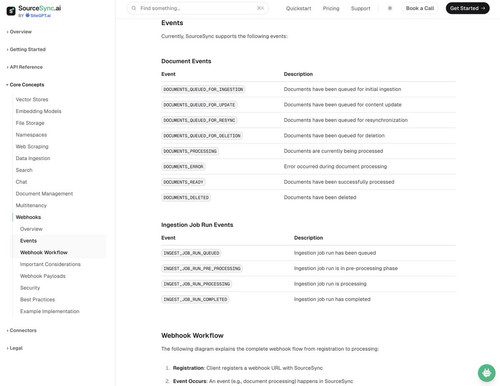The width and height of the screenshot is (500, 386).
Task: Open the Vector Stores page
Action: click(x=32, y=99)
